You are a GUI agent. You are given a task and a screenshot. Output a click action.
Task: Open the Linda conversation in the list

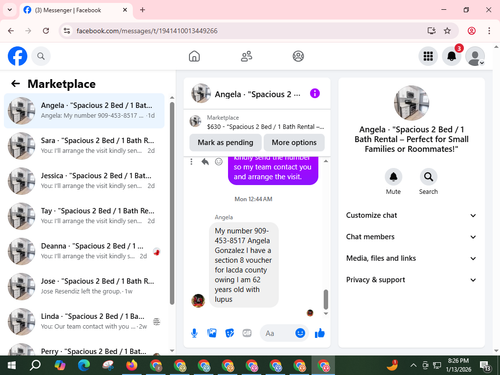(x=84, y=321)
